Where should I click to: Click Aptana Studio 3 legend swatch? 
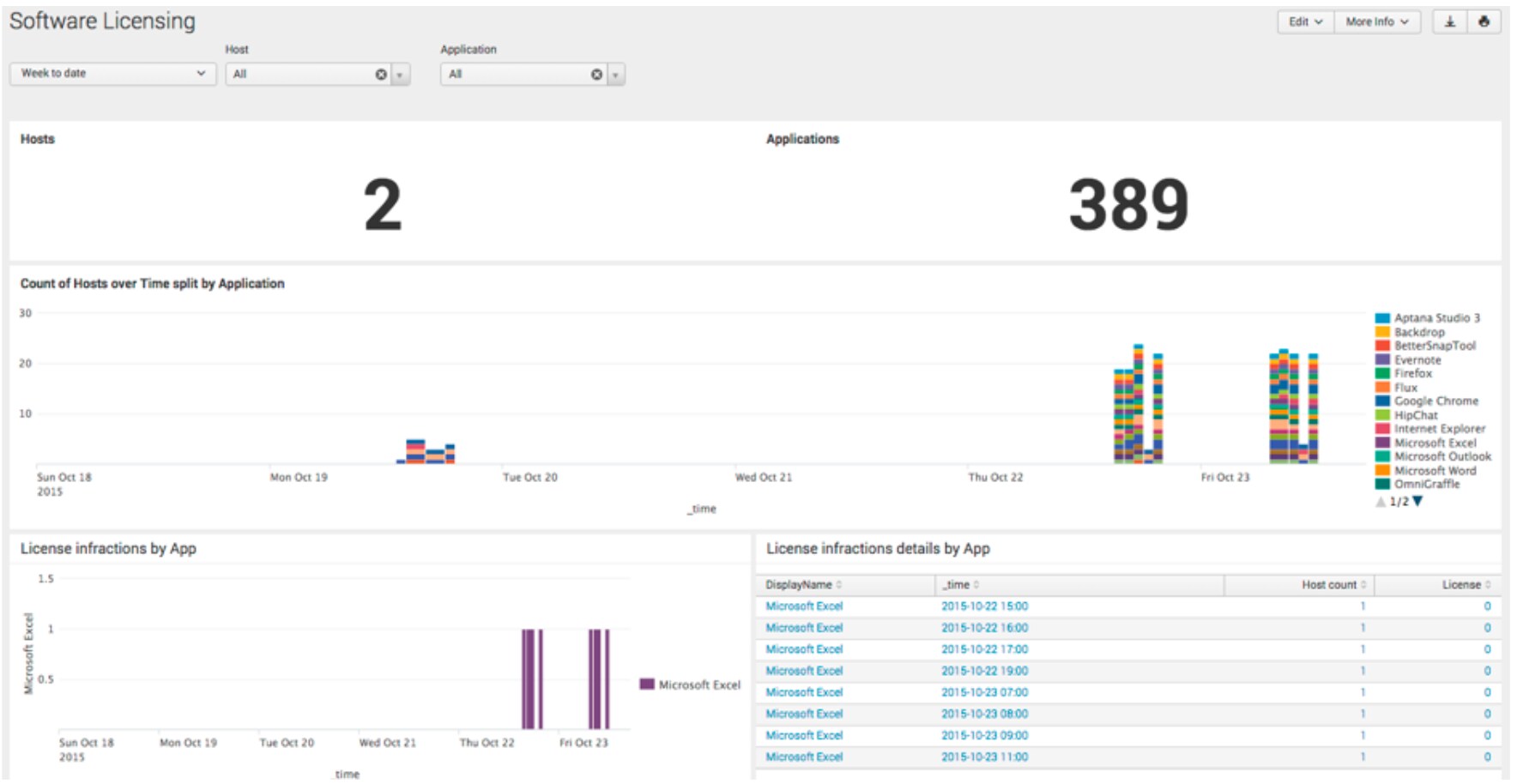[1382, 318]
